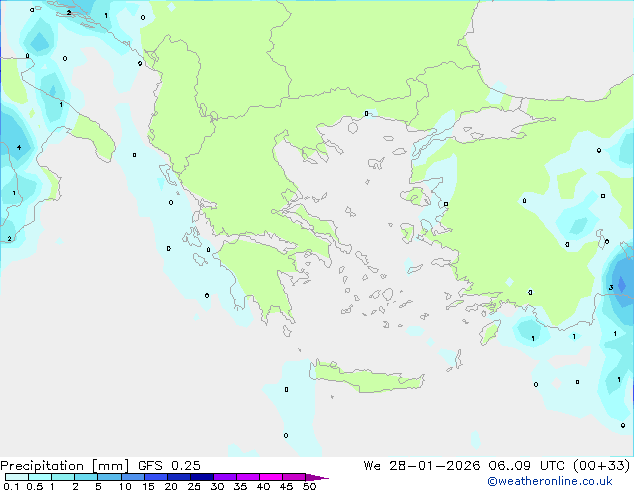Click the legend tick label '0.1'

(x=11, y=486)
